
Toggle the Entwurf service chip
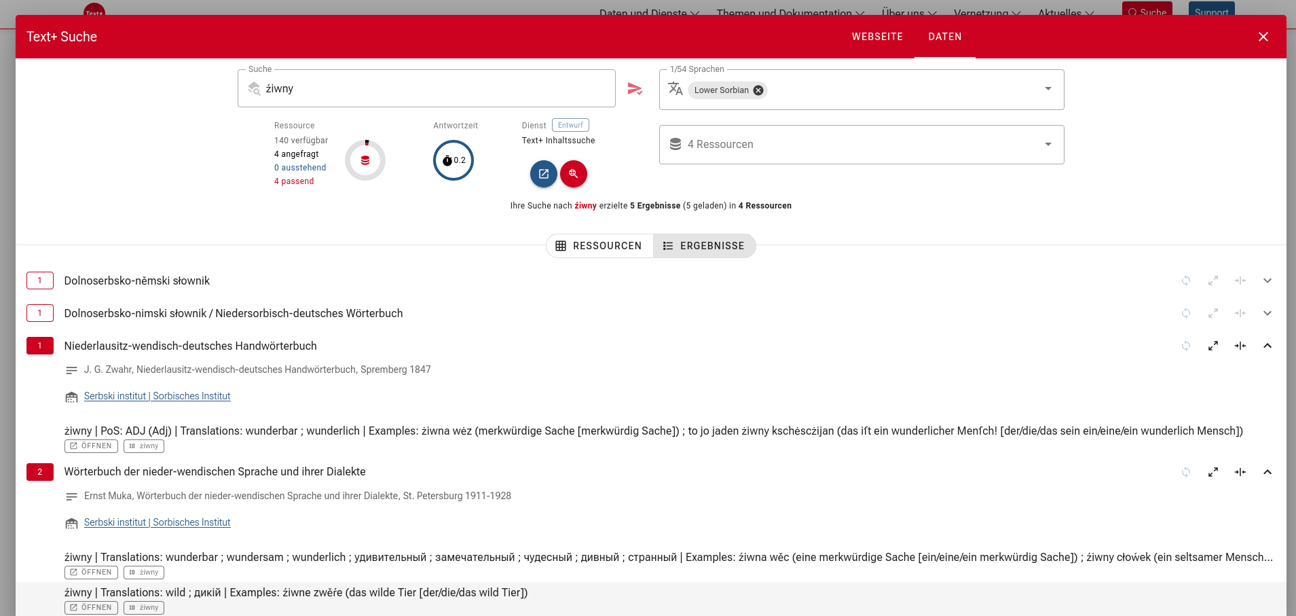pos(570,125)
